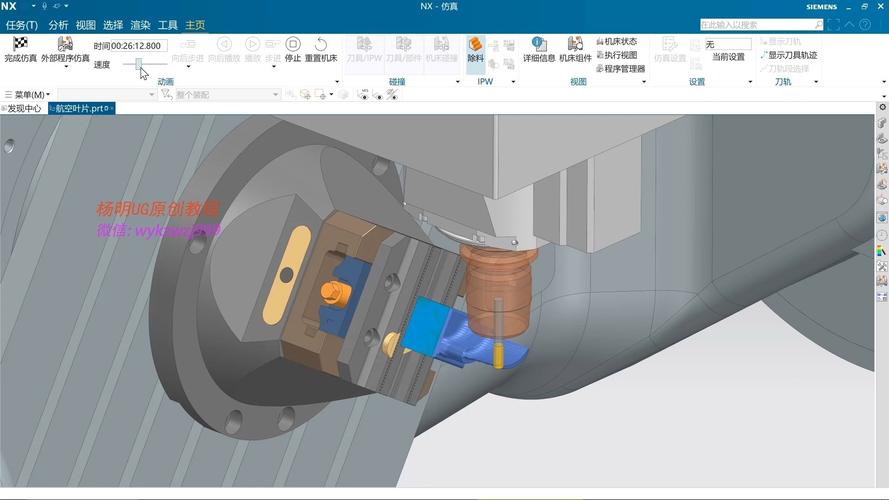
Task: Open the 航空叶片.prt document tab
Action: (81, 108)
